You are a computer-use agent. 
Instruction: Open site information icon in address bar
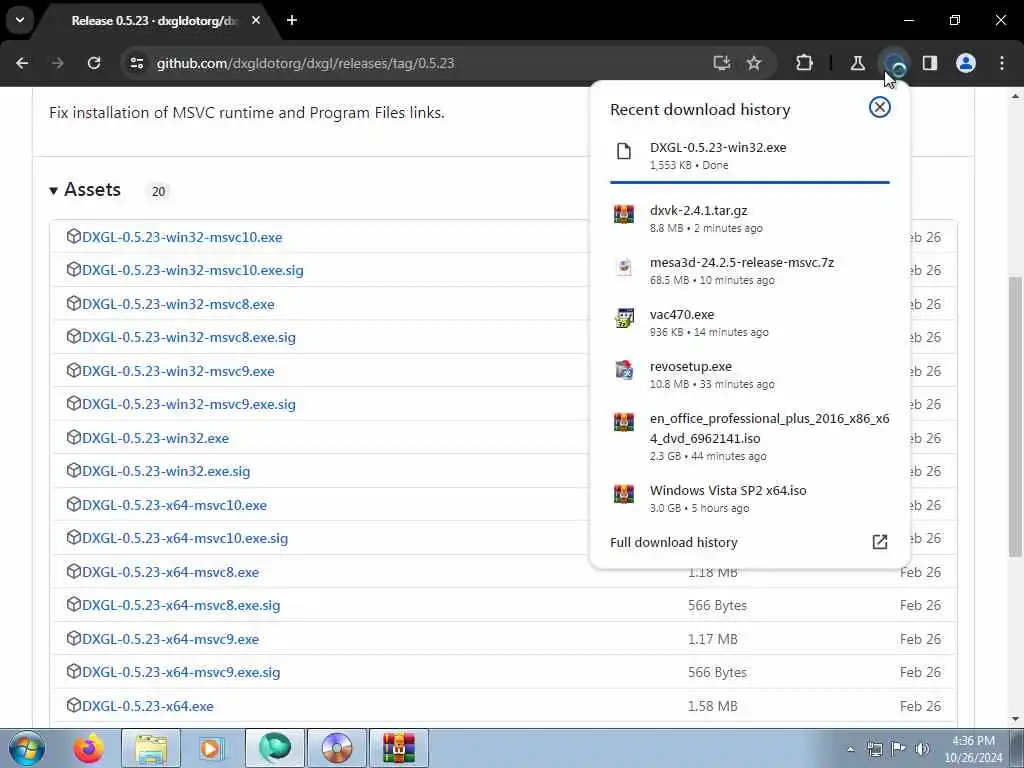[x=136, y=63]
